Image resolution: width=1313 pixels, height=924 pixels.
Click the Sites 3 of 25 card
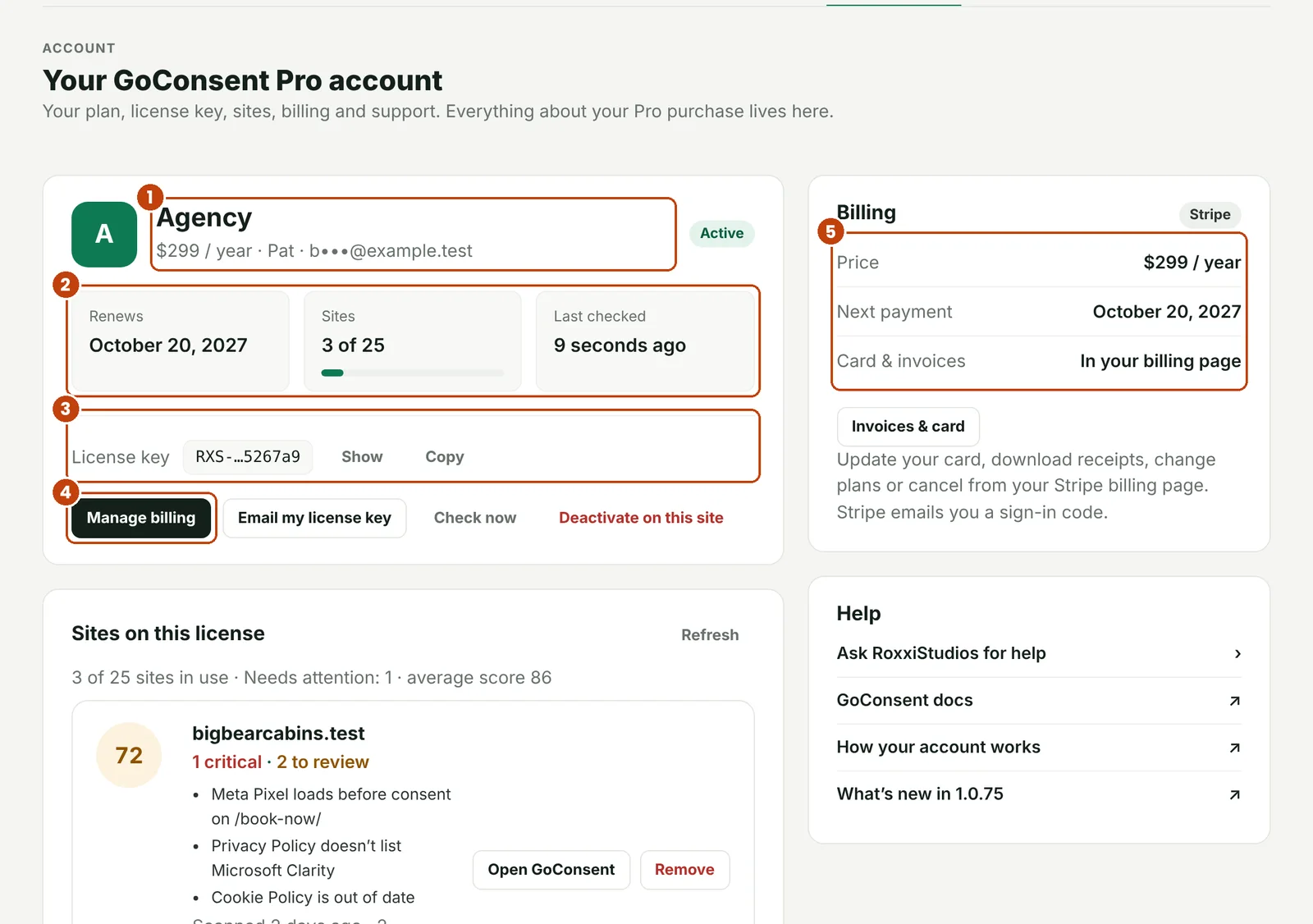(x=413, y=341)
